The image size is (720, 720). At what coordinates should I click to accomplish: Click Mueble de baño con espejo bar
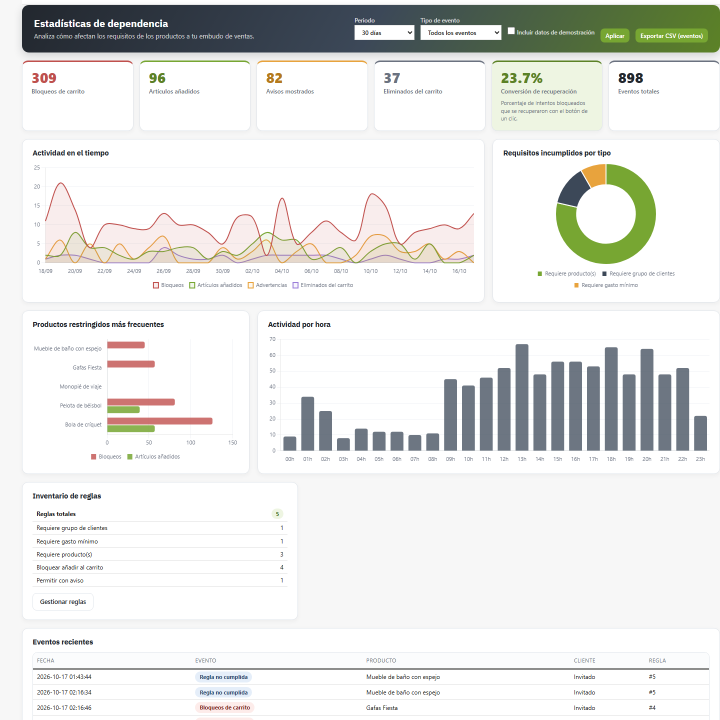[x=126, y=345]
